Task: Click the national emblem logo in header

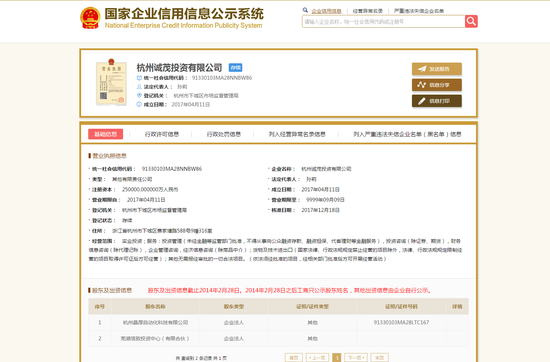Action: pyautogui.click(x=90, y=18)
